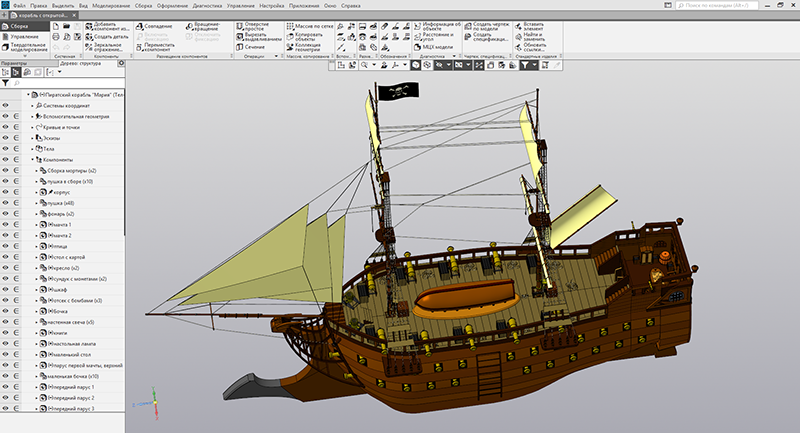Expand the Системы координат tree node

[x=33, y=105]
